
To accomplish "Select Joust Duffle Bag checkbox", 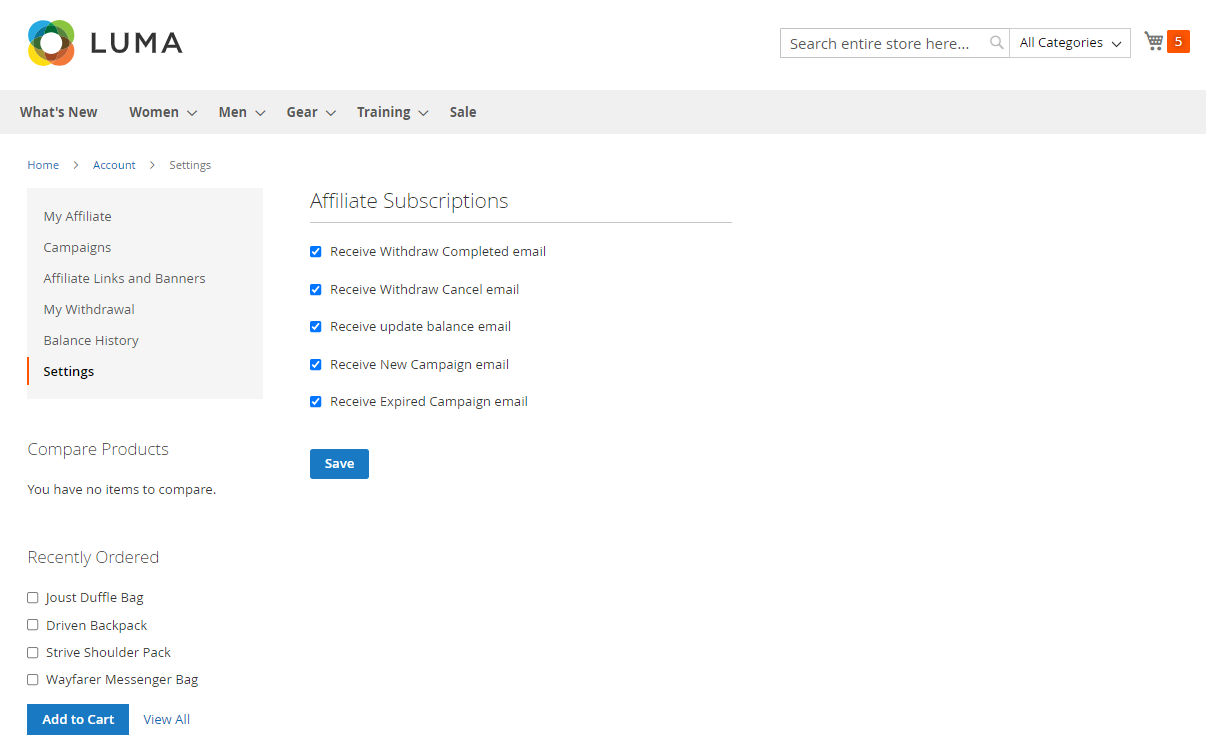I will 33,598.
